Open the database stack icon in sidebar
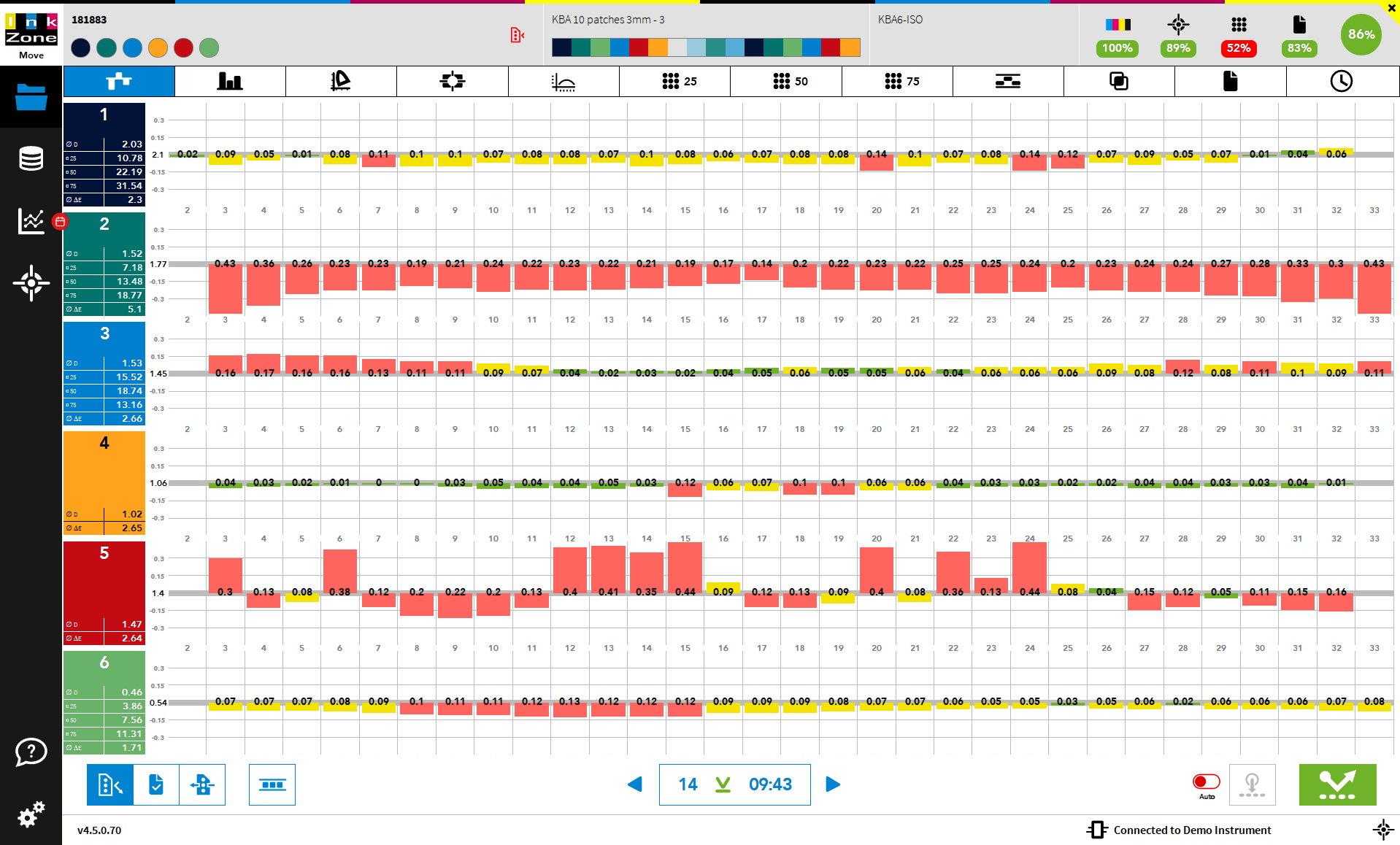The image size is (1400, 845). [31, 158]
